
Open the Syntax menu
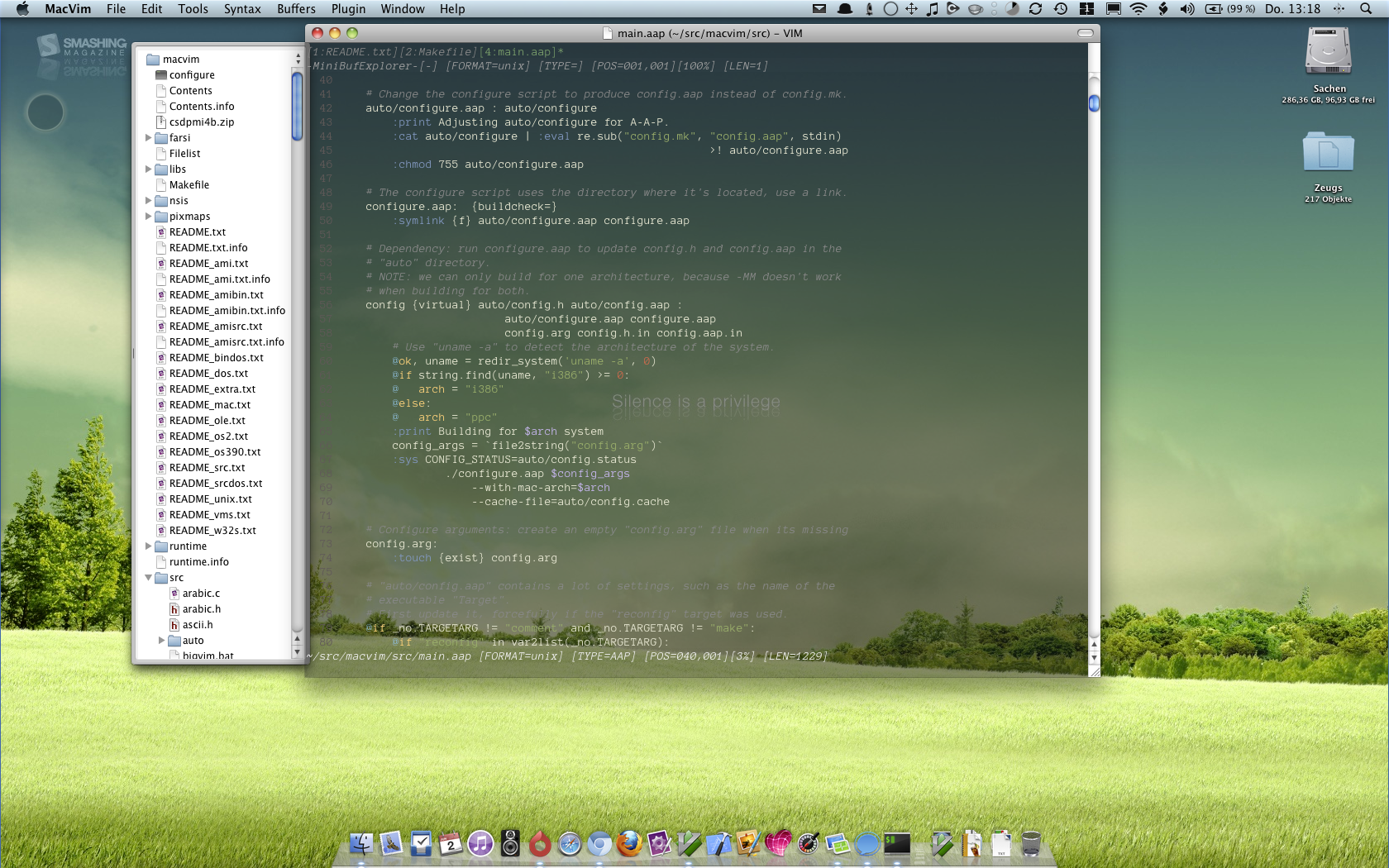point(242,9)
